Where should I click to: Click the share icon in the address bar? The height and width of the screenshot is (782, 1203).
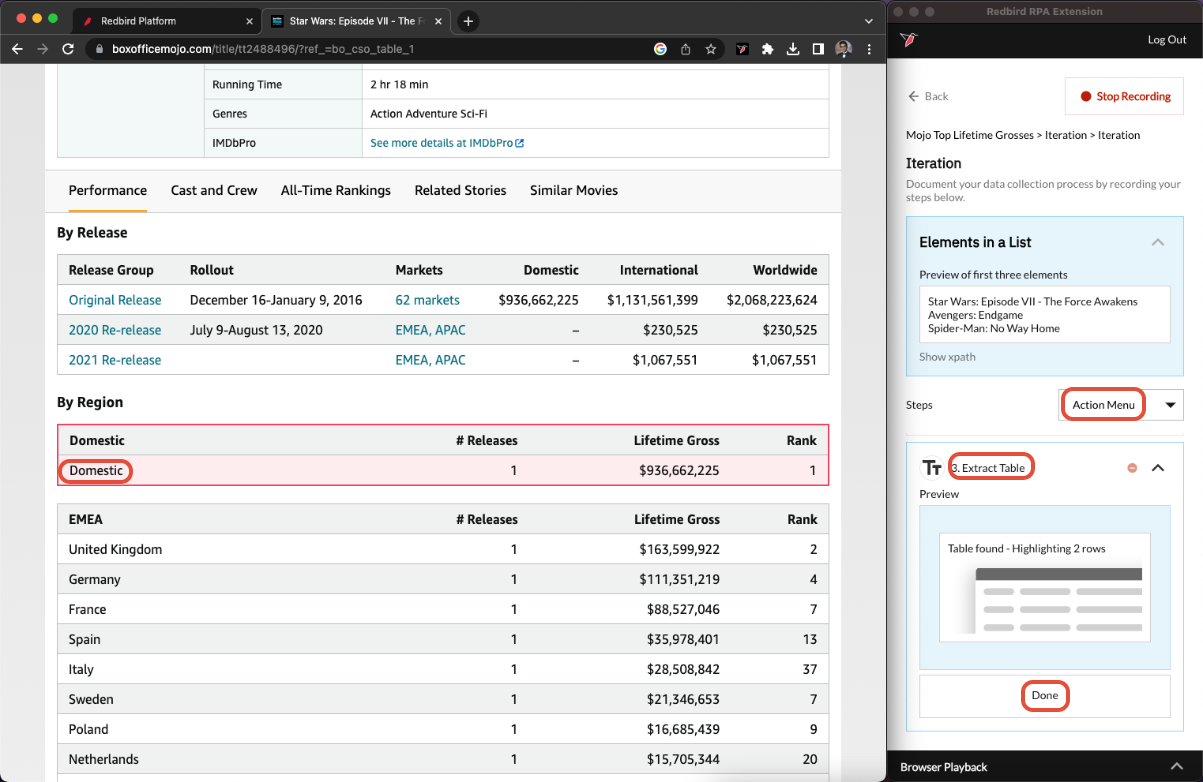point(686,48)
